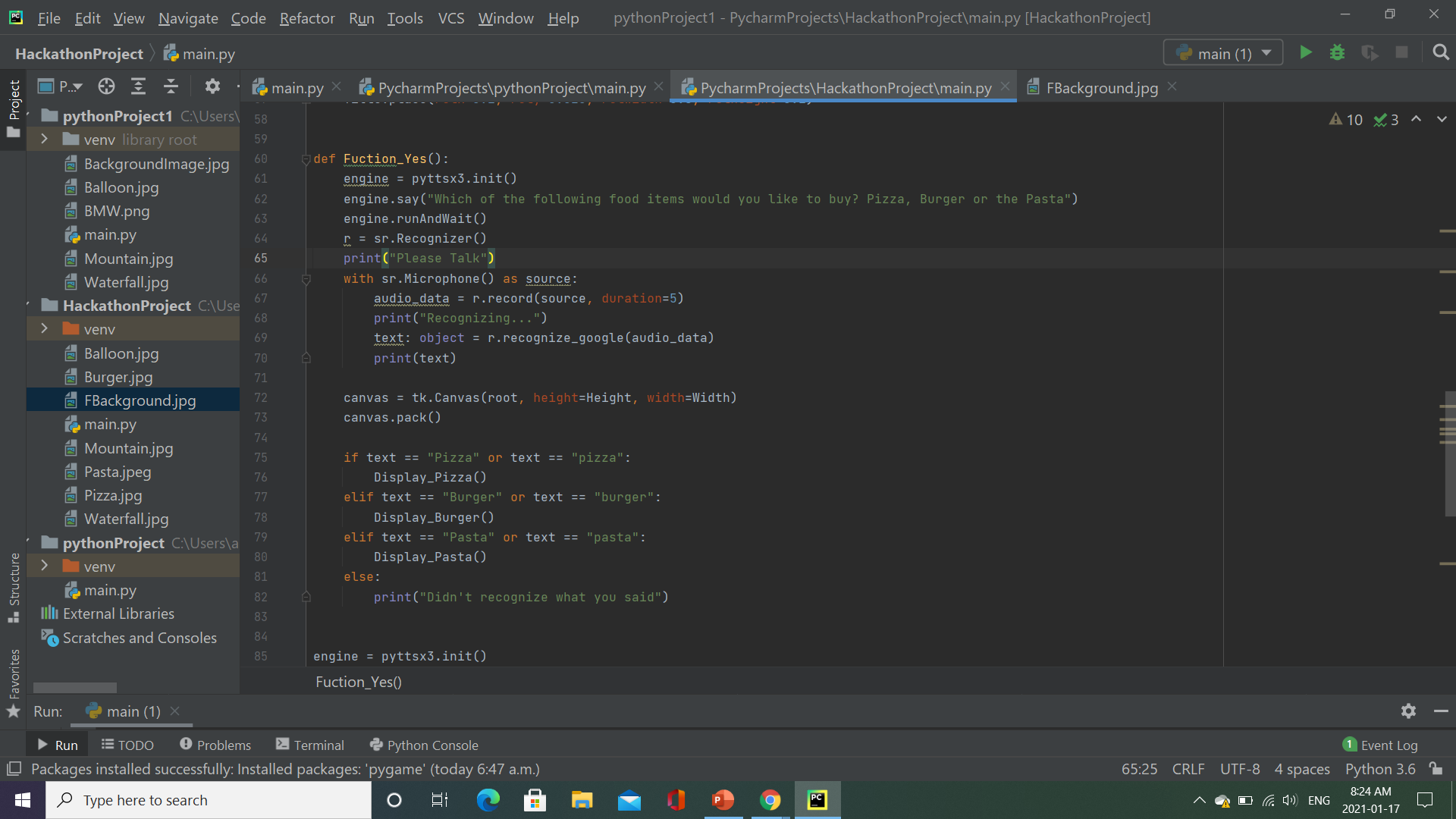The image size is (1456, 819).
Task: Run the main (1) configuration
Action: 1306,52
